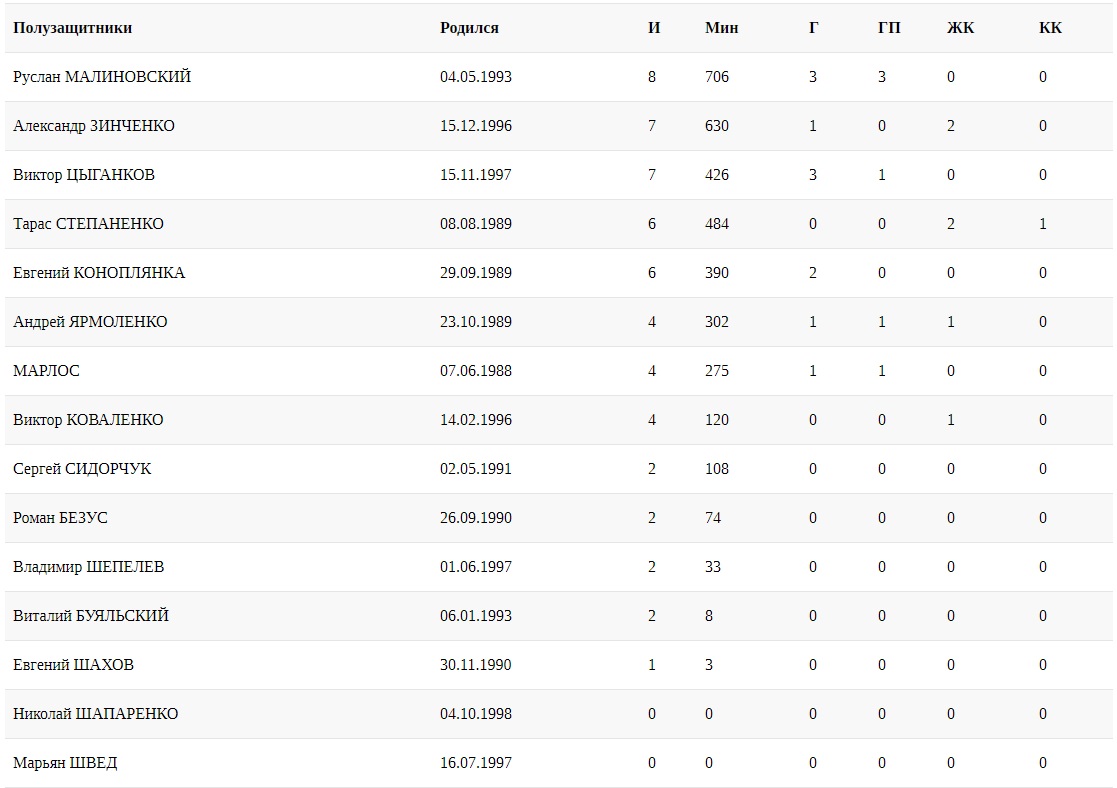Click the Мин column header
The width and height of the screenshot is (1117, 788).
pos(721,28)
